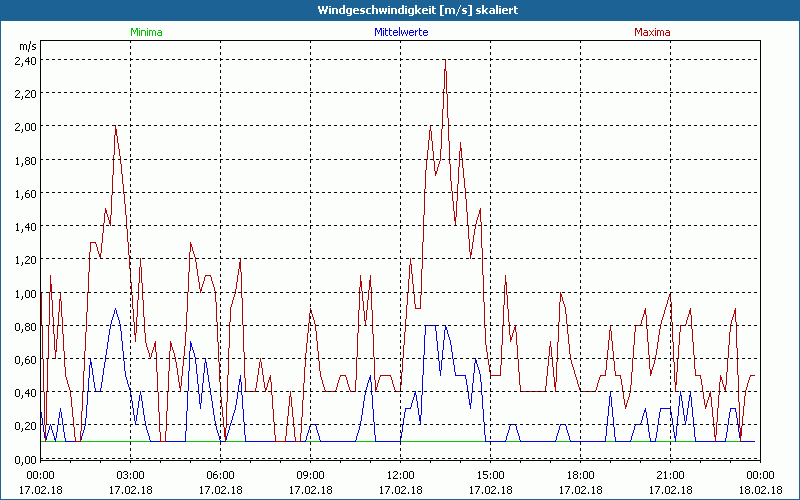Select the 1,00 y-axis tick label
This screenshot has height=500, width=800.
pos(25,293)
